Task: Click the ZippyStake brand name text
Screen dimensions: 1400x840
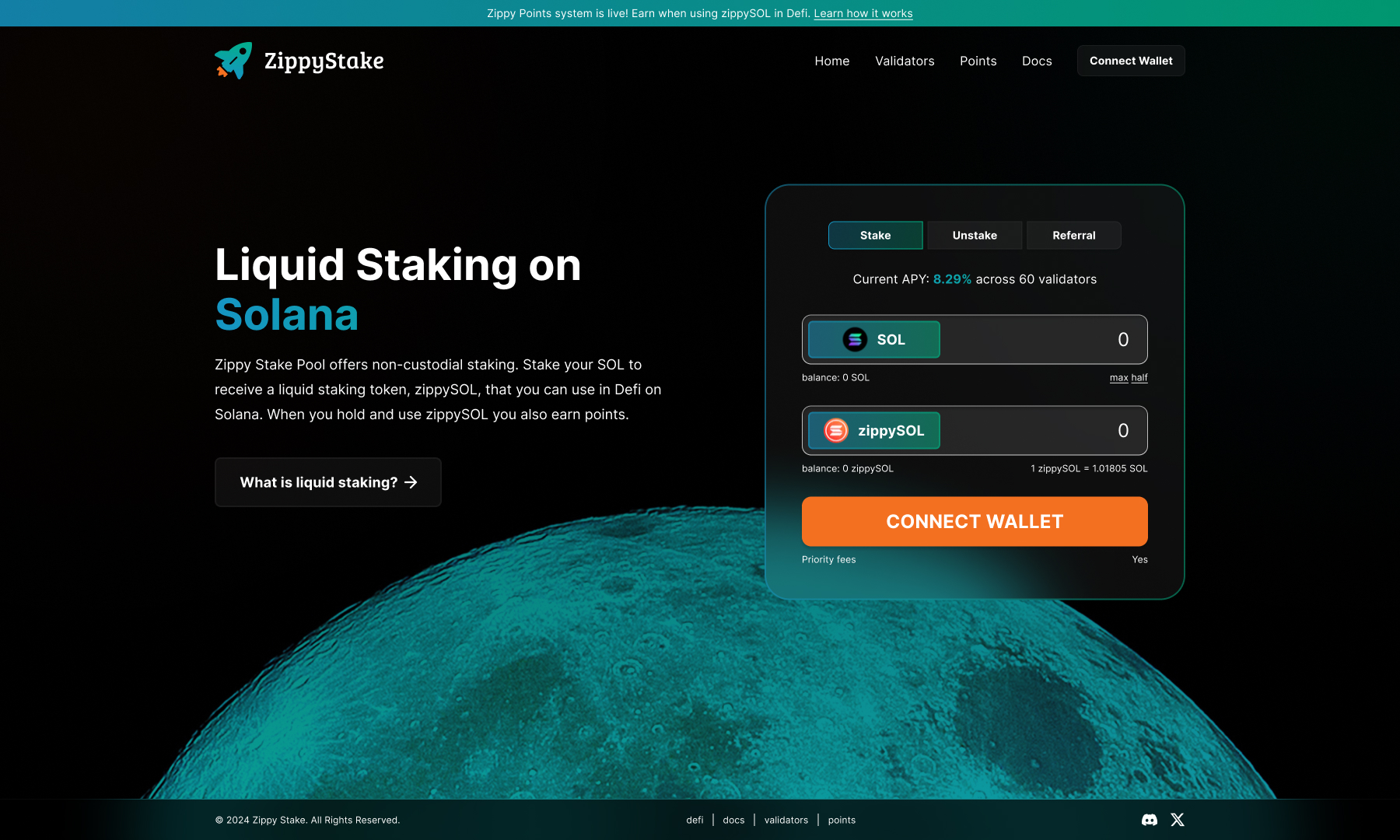Action: click(x=324, y=61)
